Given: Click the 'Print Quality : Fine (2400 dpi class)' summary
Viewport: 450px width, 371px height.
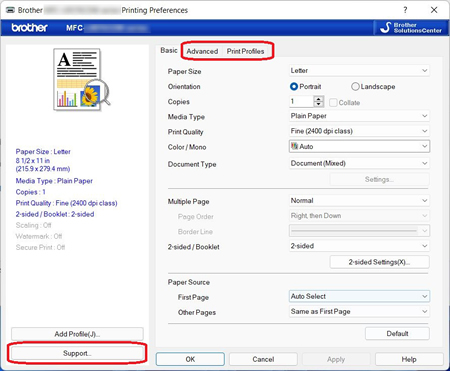Looking at the screenshot, I should coord(66,203).
